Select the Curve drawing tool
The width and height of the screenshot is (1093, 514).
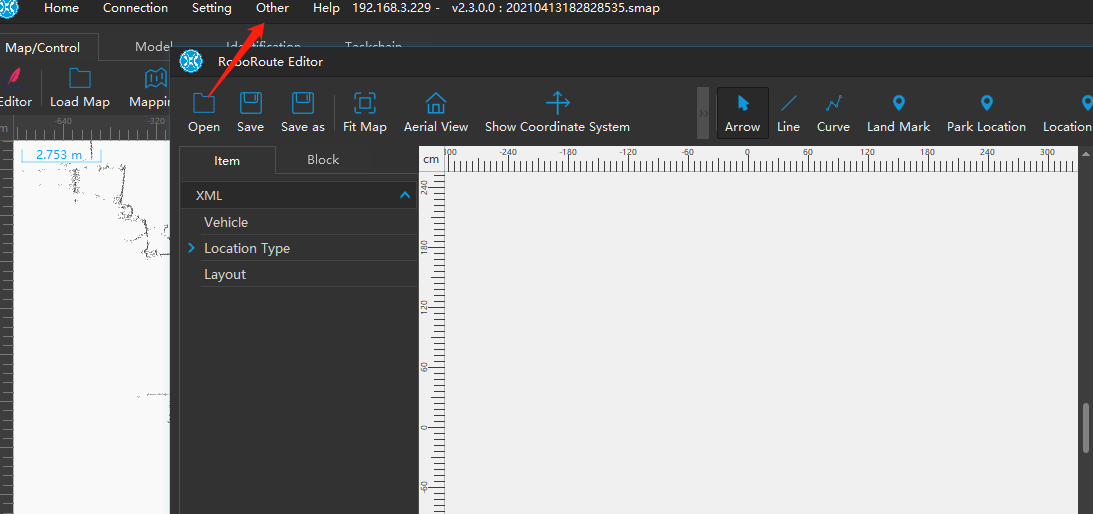click(833, 103)
